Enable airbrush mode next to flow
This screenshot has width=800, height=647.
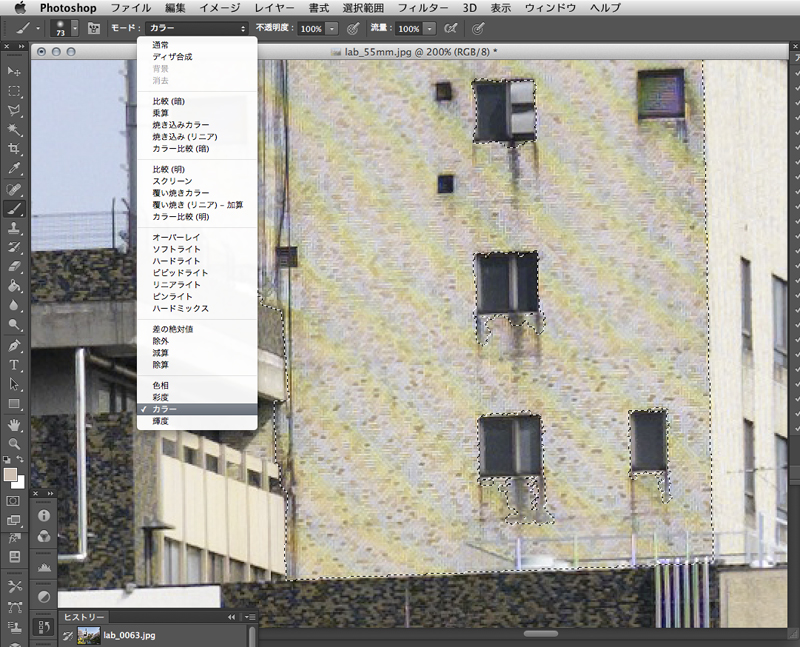451,29
